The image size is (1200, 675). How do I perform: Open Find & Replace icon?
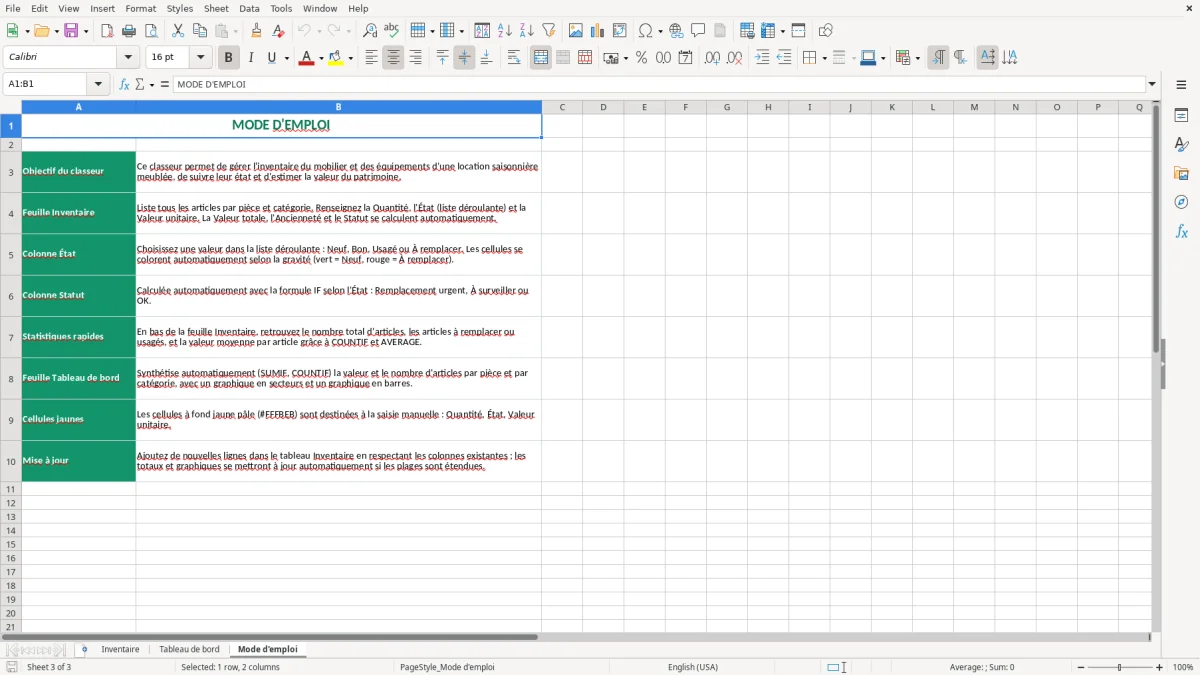point(370,31)
